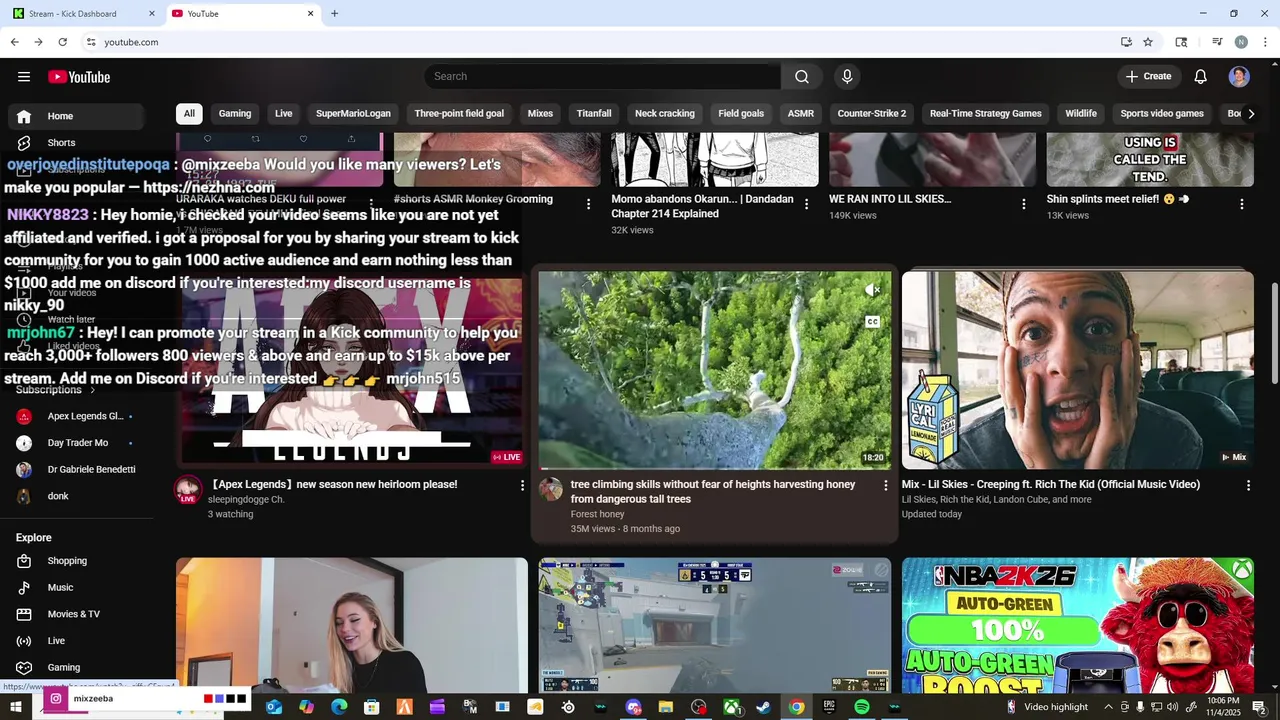Bookmark this page with the star icon
This screenshot has width=1280, height=720.
coord(1148,42)
